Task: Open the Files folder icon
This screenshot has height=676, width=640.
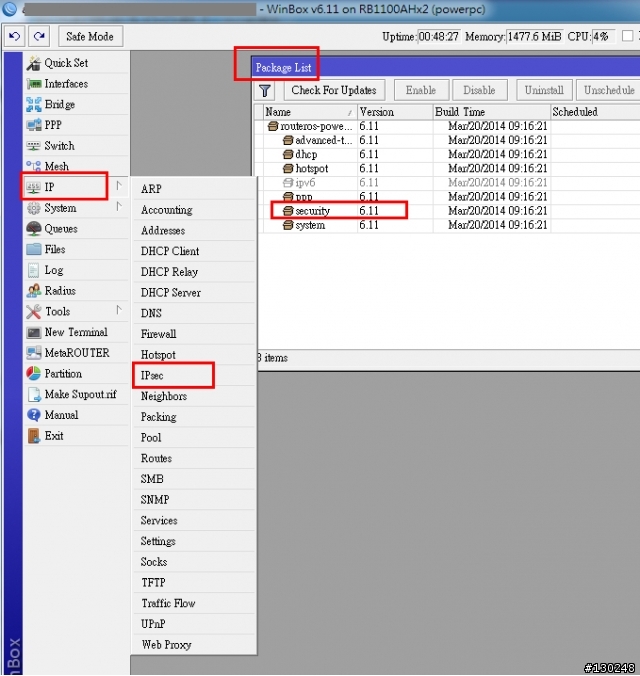Action: tap(34, 249)
